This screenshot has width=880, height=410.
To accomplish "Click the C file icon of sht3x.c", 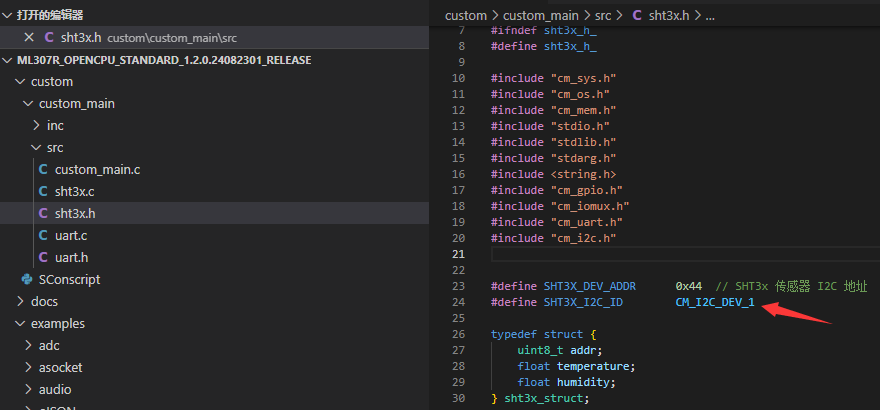I will point(43,191).
